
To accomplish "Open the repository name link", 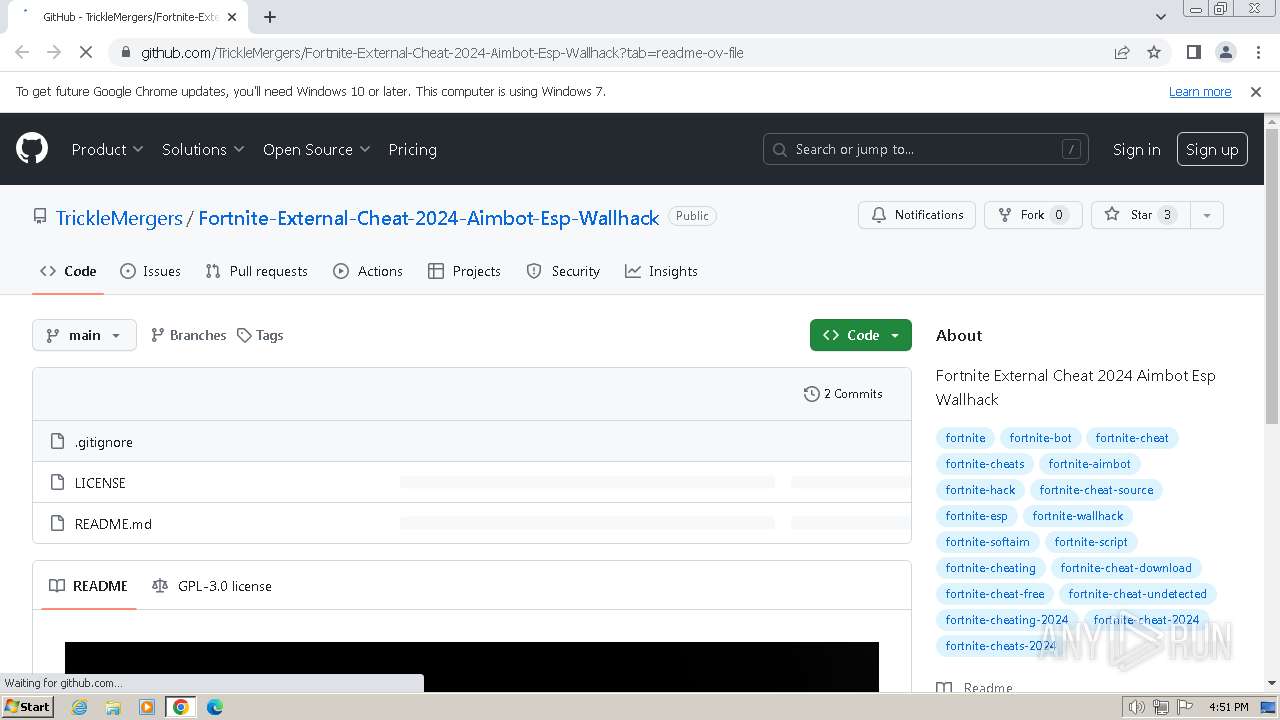I will (429, 218).
